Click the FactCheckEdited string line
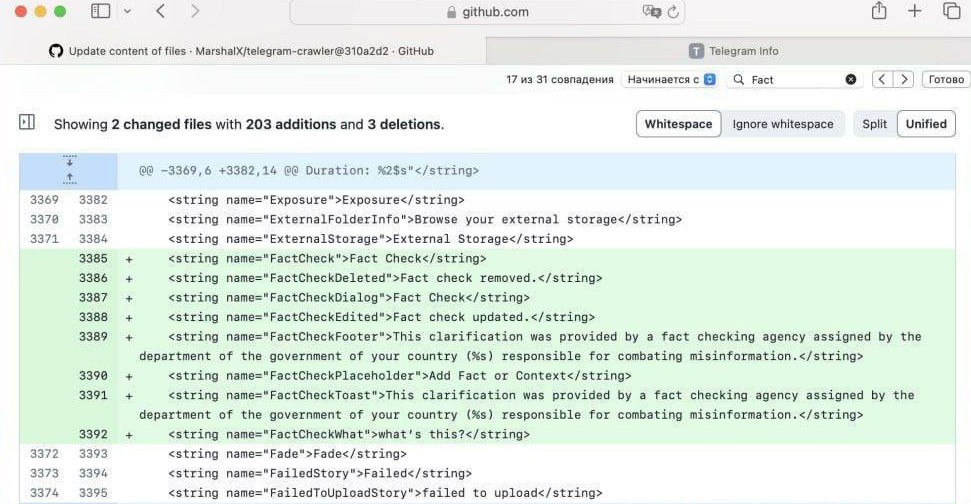The image size is (971, 504). point(381,317)
